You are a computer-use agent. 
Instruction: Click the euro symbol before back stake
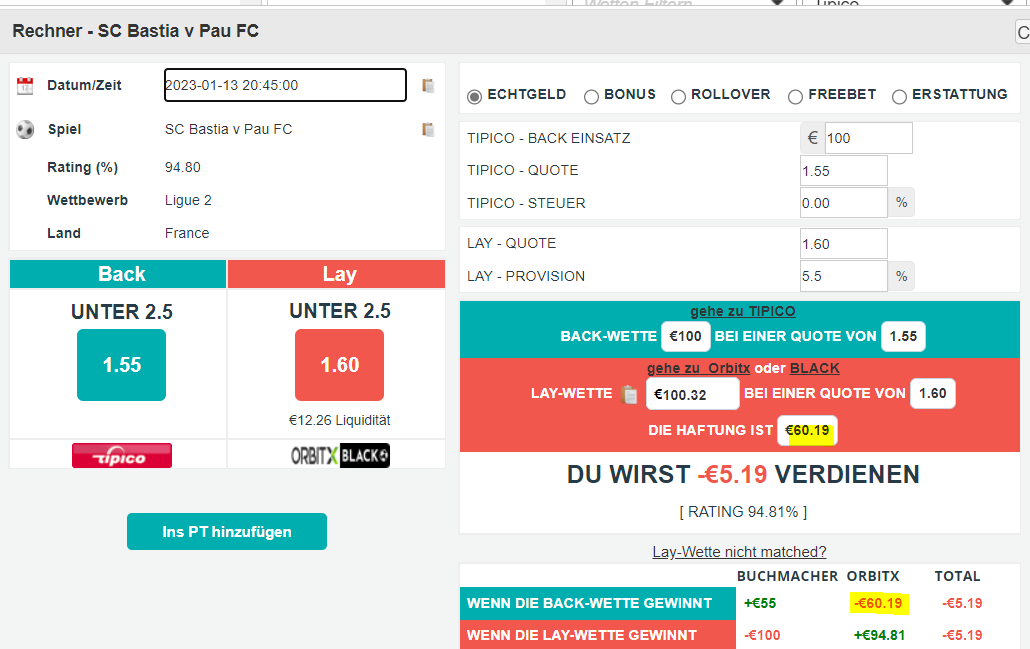(x=813, y=138)
